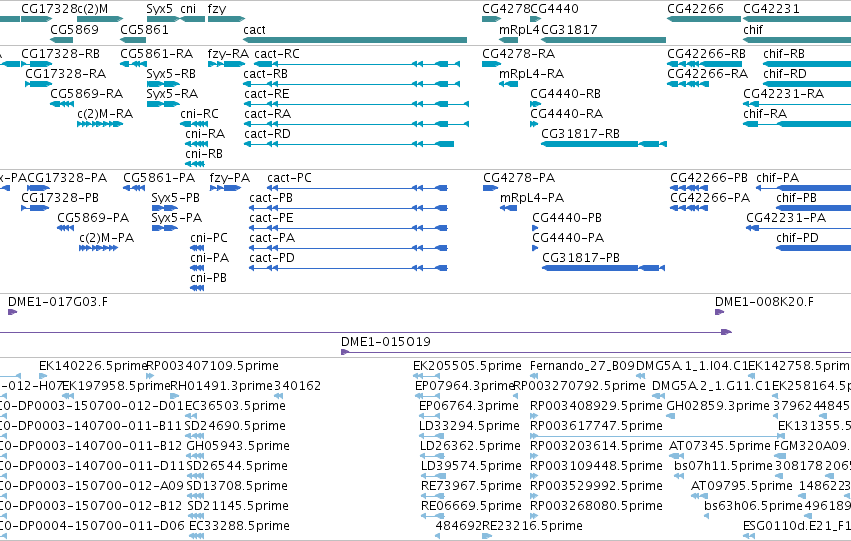Screen dimensions: 851x541
Task: Click the fzy gene name
Action: click(x=217, y=9)
